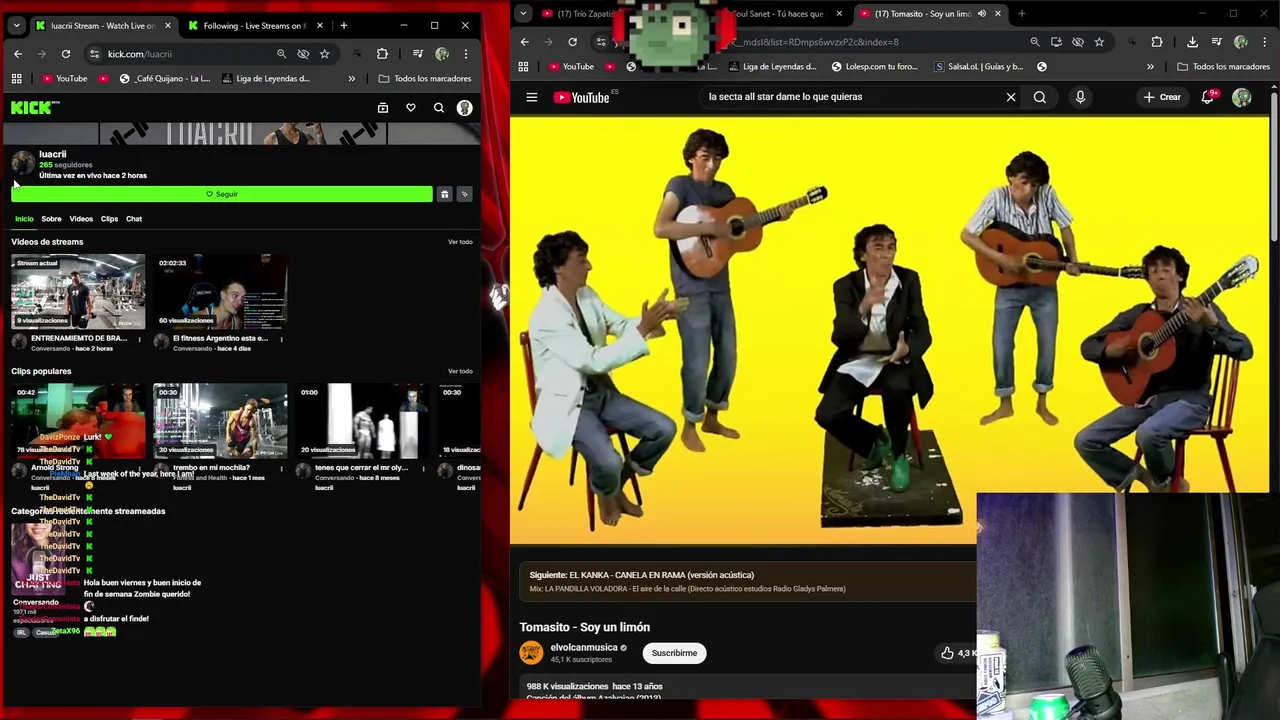This screenshot has height=720, width=1280.
Task: Open downloads icon in YouTube browser window
Action: (x=1192, y=42)
